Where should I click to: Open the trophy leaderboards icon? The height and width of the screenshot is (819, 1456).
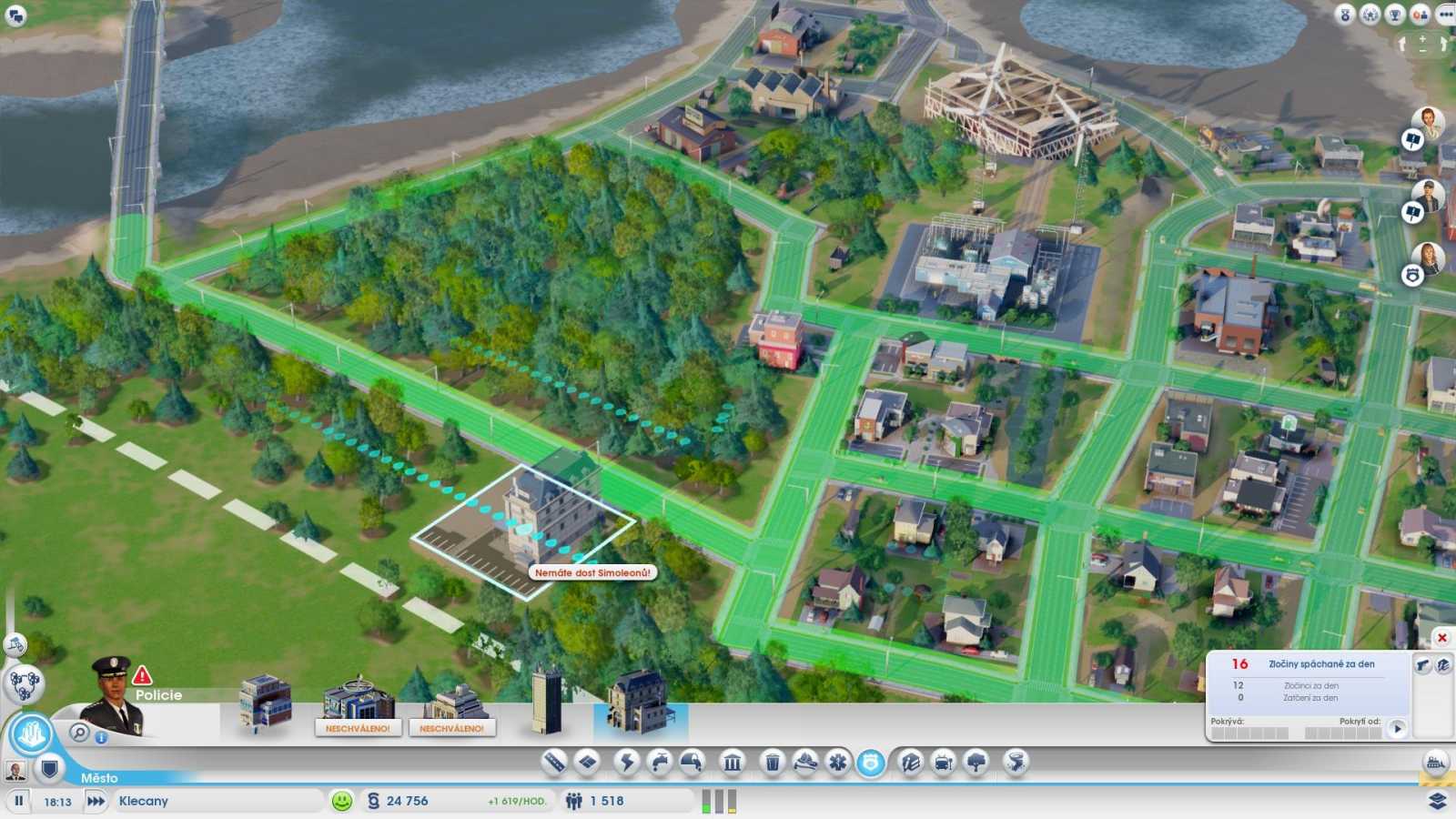(1394, 14)
